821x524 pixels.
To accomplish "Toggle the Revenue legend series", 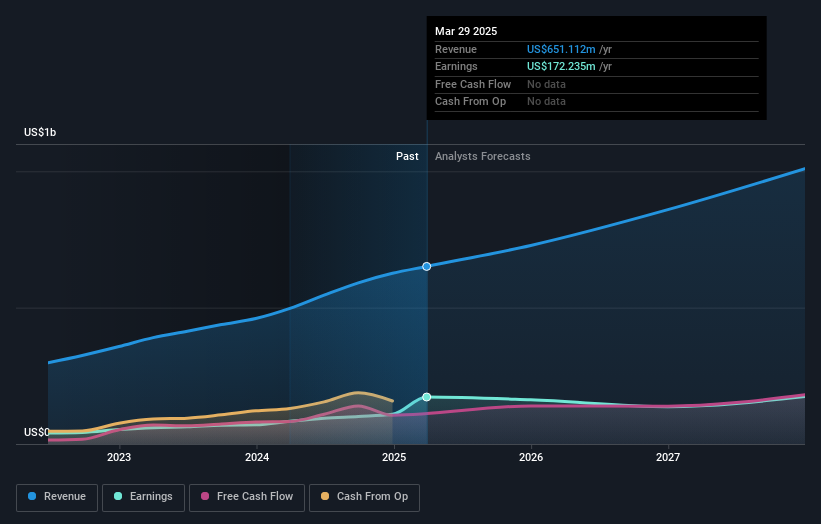I will tap(57, 497).
